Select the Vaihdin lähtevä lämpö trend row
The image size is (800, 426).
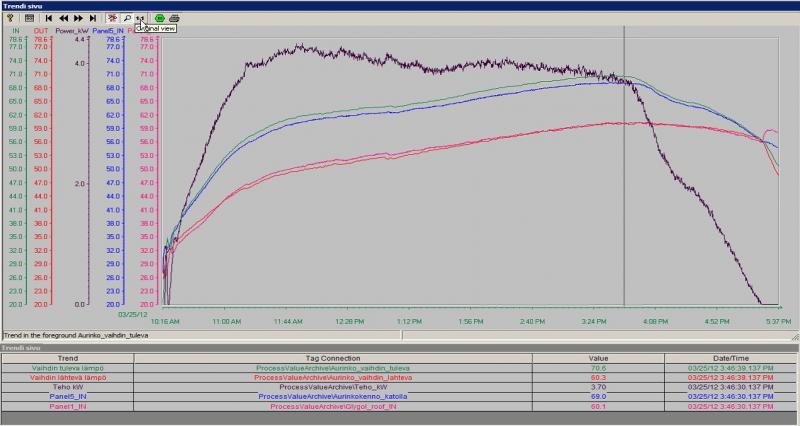pos(399,378)
